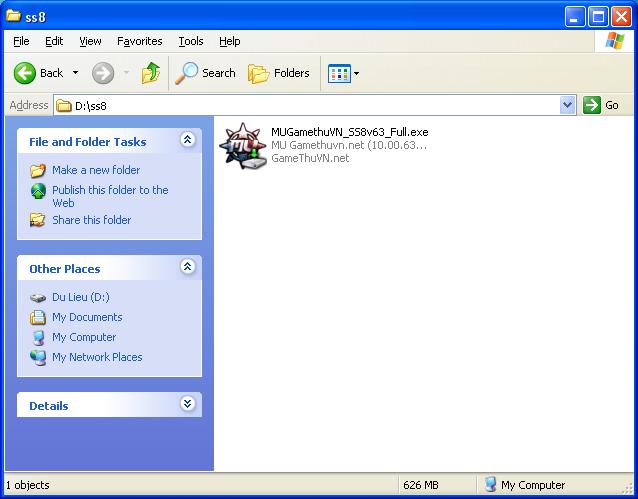Click the 1 objects status bar text
The width and height of the screenshot is (638, 499).
(28, 485)
